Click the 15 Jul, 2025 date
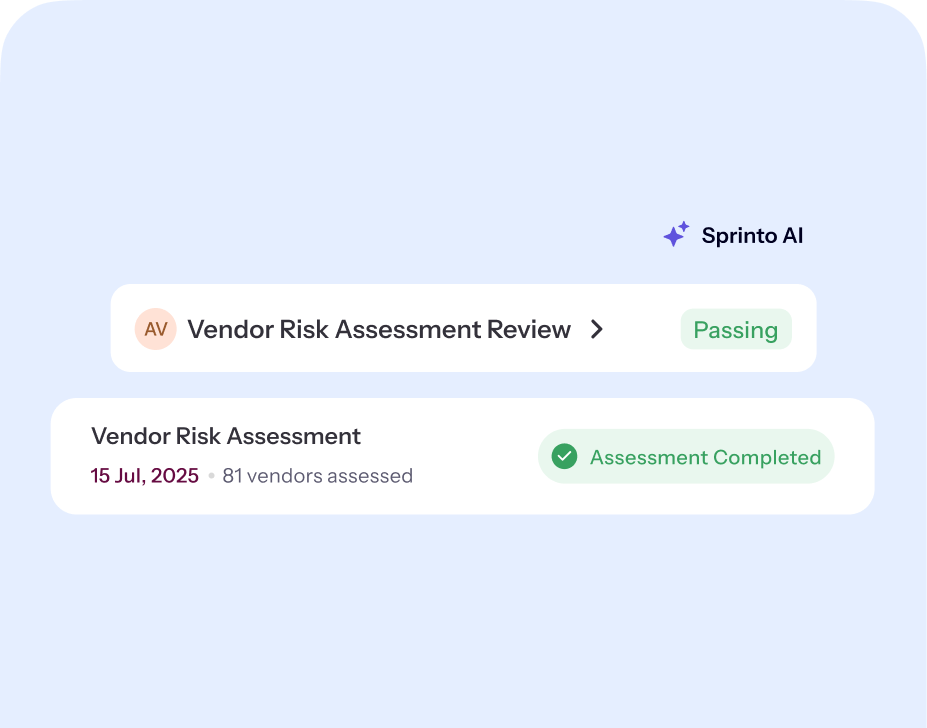 [145, 476]
